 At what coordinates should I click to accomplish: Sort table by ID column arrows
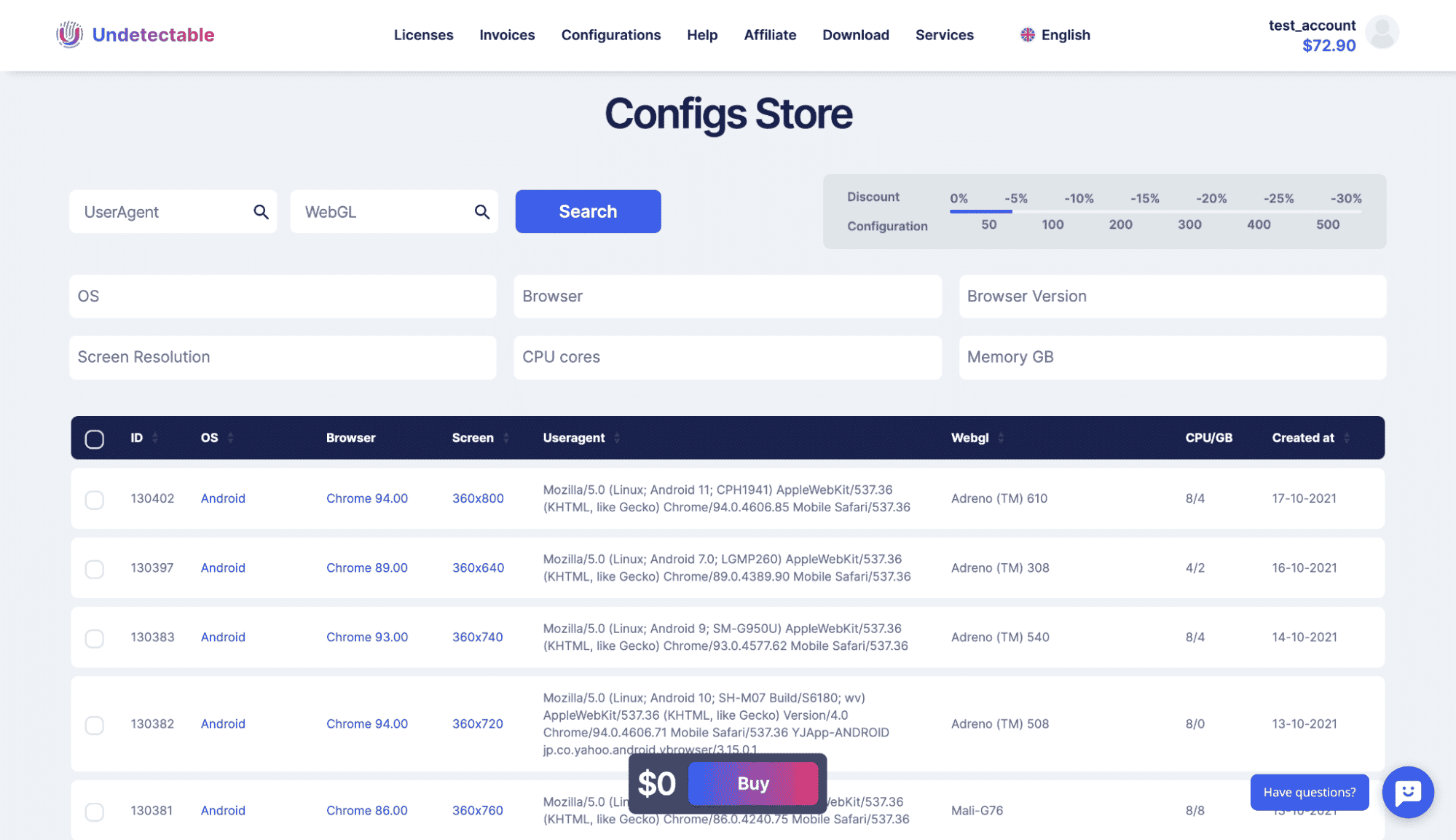pyautogui.click(x=154, y=438)
